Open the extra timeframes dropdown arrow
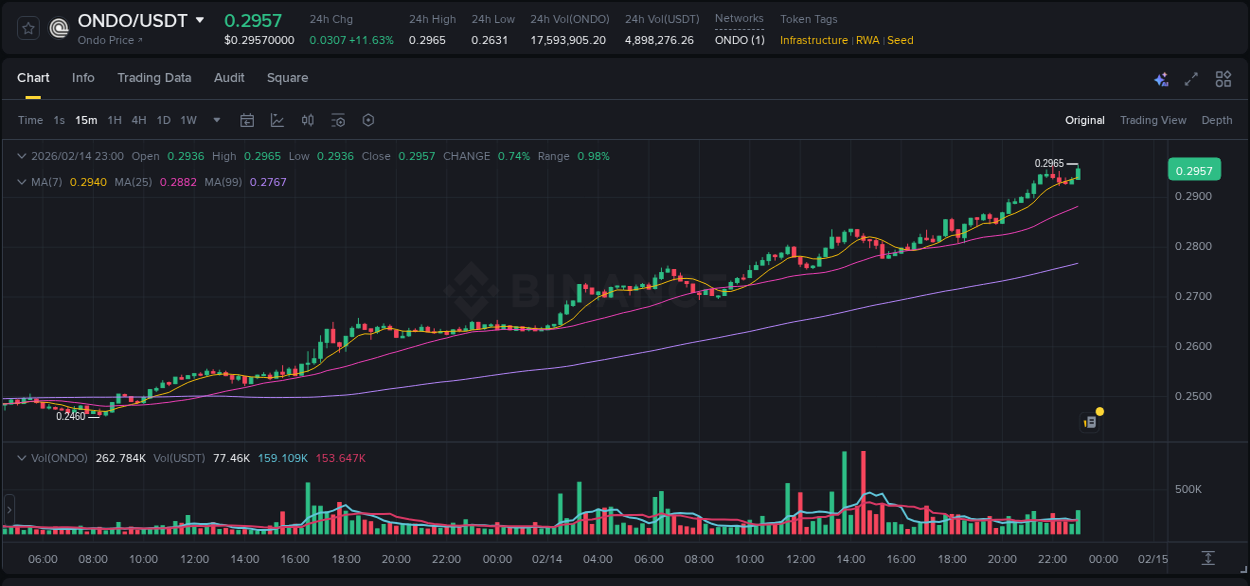The height and width of the screenshot is (586, 1250). pos(215,120)
